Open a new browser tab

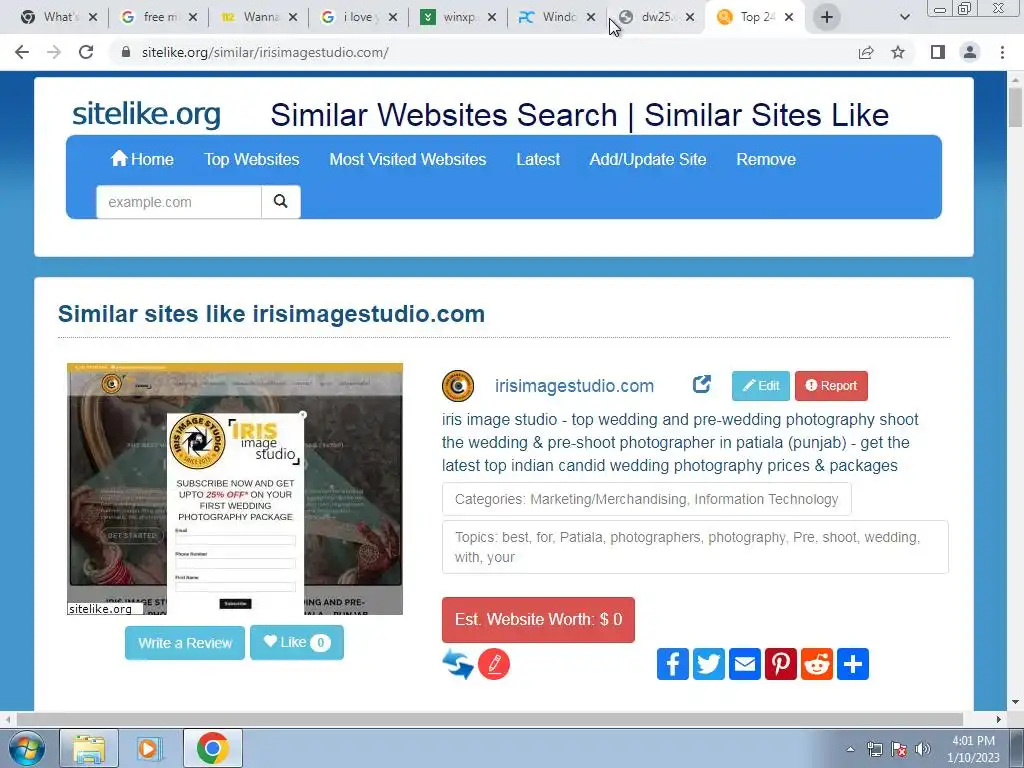pos(827,17)
